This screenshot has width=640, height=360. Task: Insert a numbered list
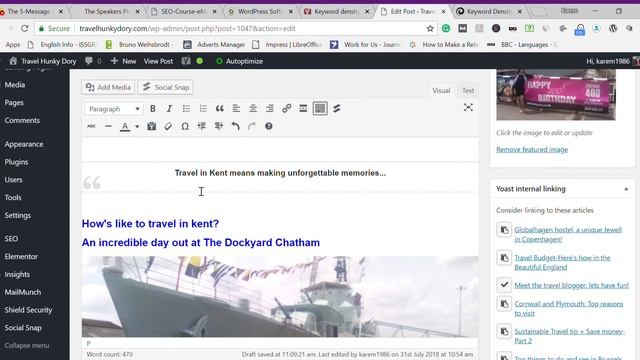pos(203,109)
